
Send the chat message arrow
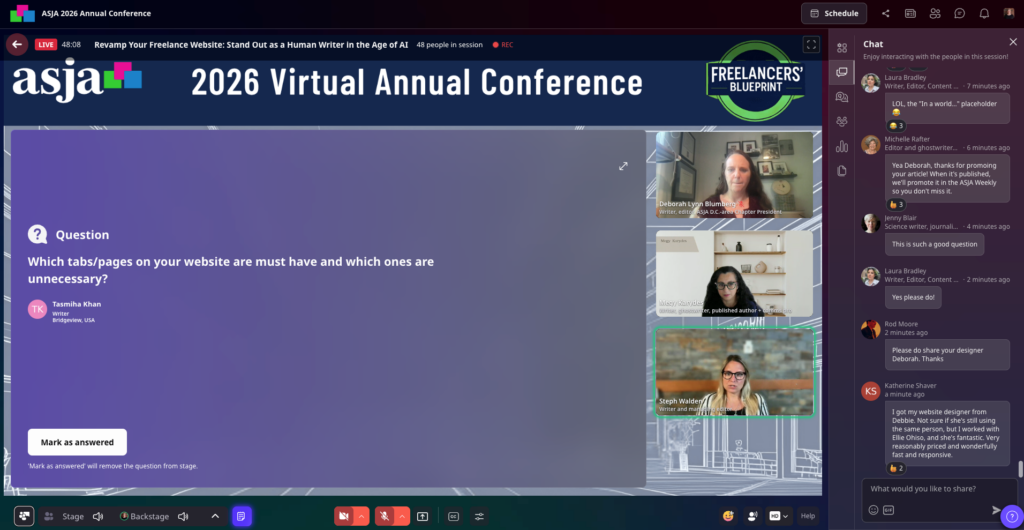(997, 510)
